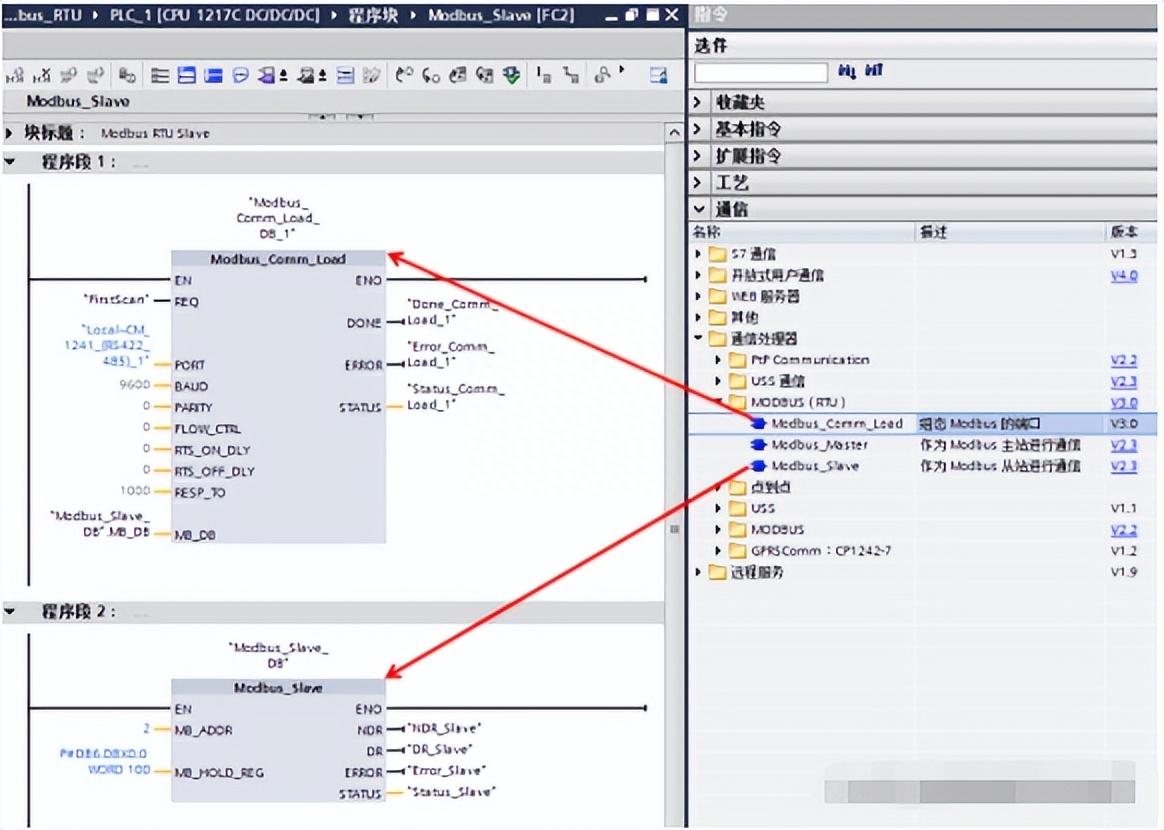Collapse the 通信 instruction category
The height and width of the screenshot is (830, 1164).
tap(697, 209)
